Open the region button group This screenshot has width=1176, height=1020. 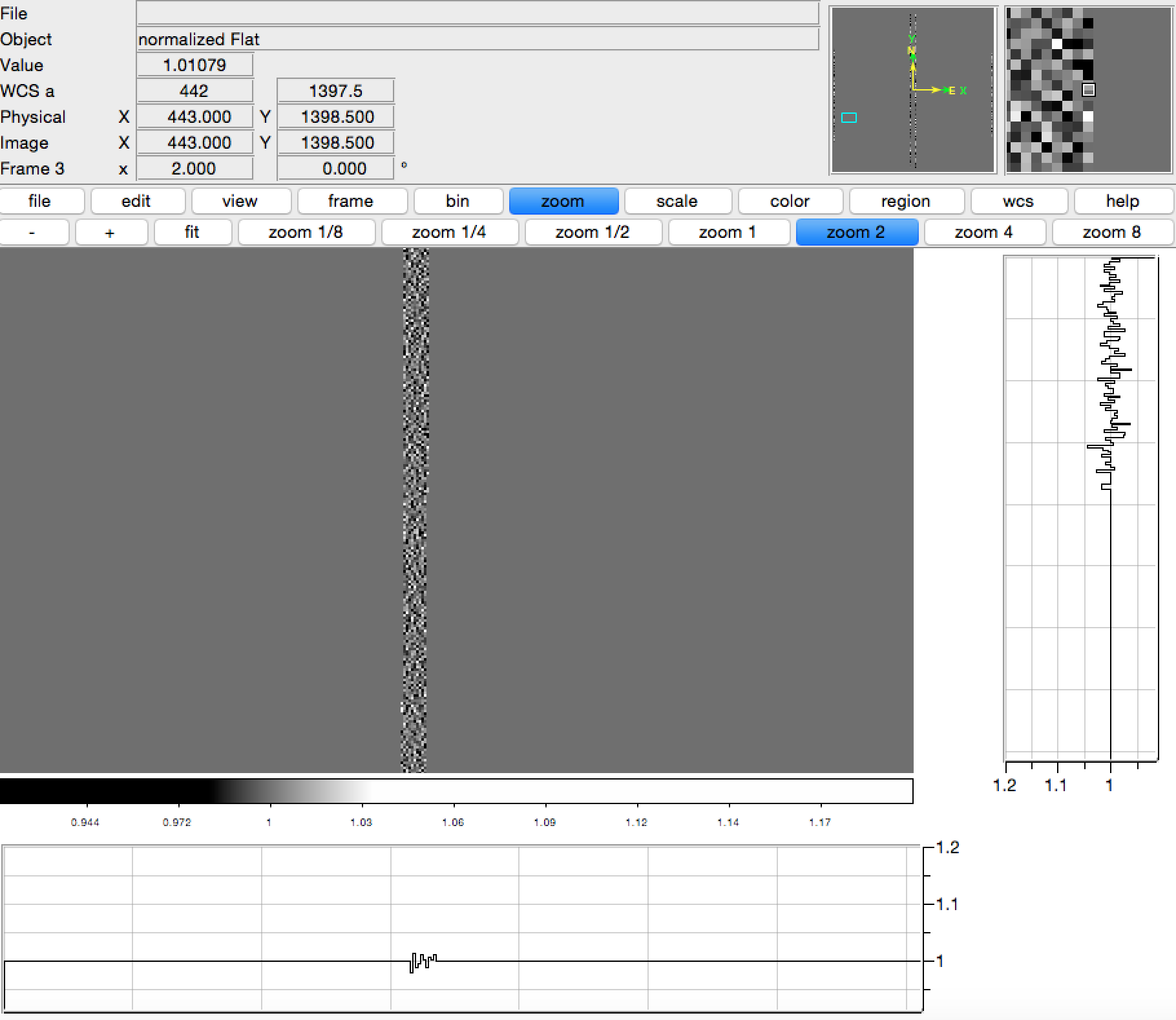tap(905, 201)
